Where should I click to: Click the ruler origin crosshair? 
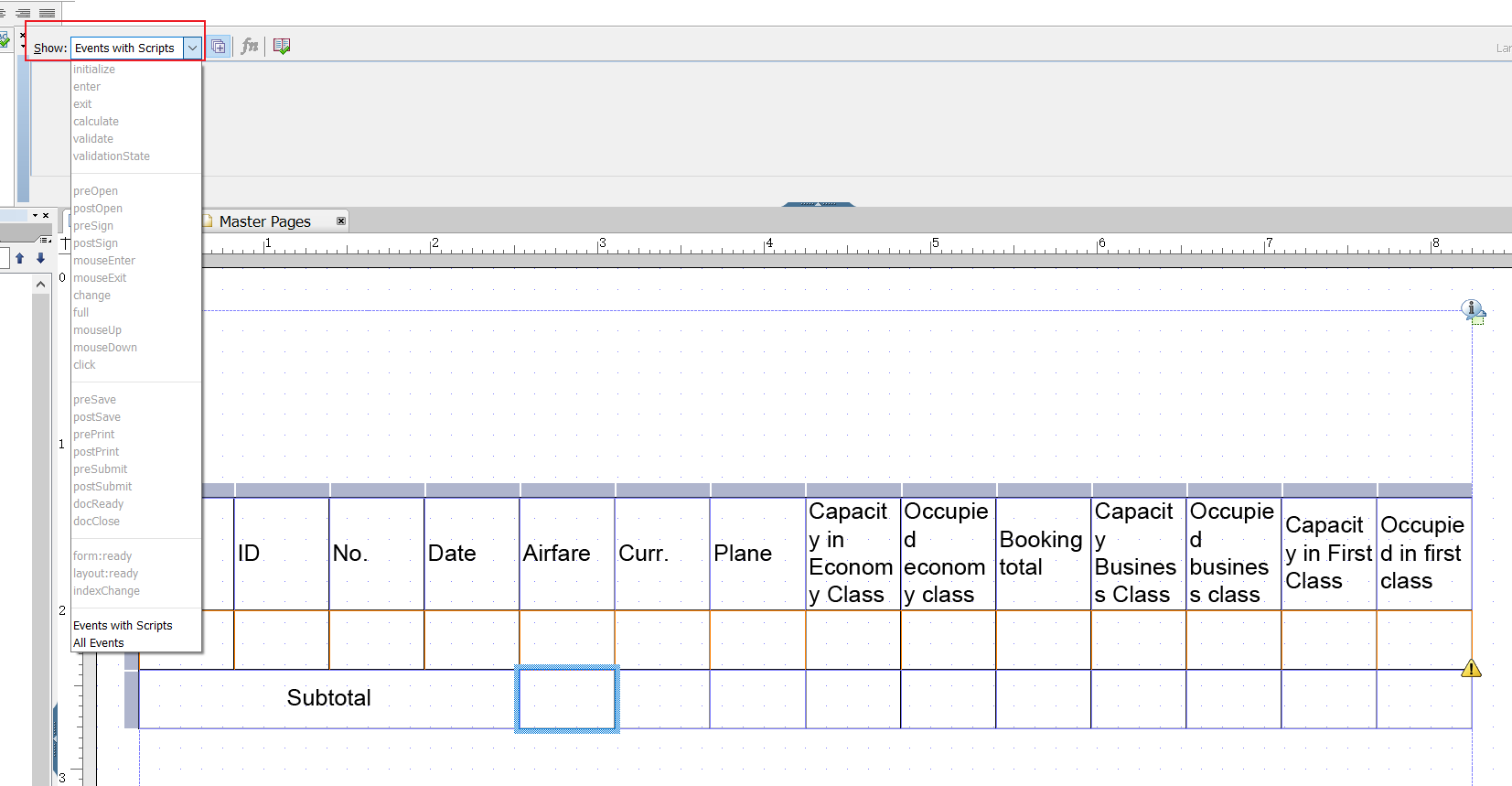[65, 243]
